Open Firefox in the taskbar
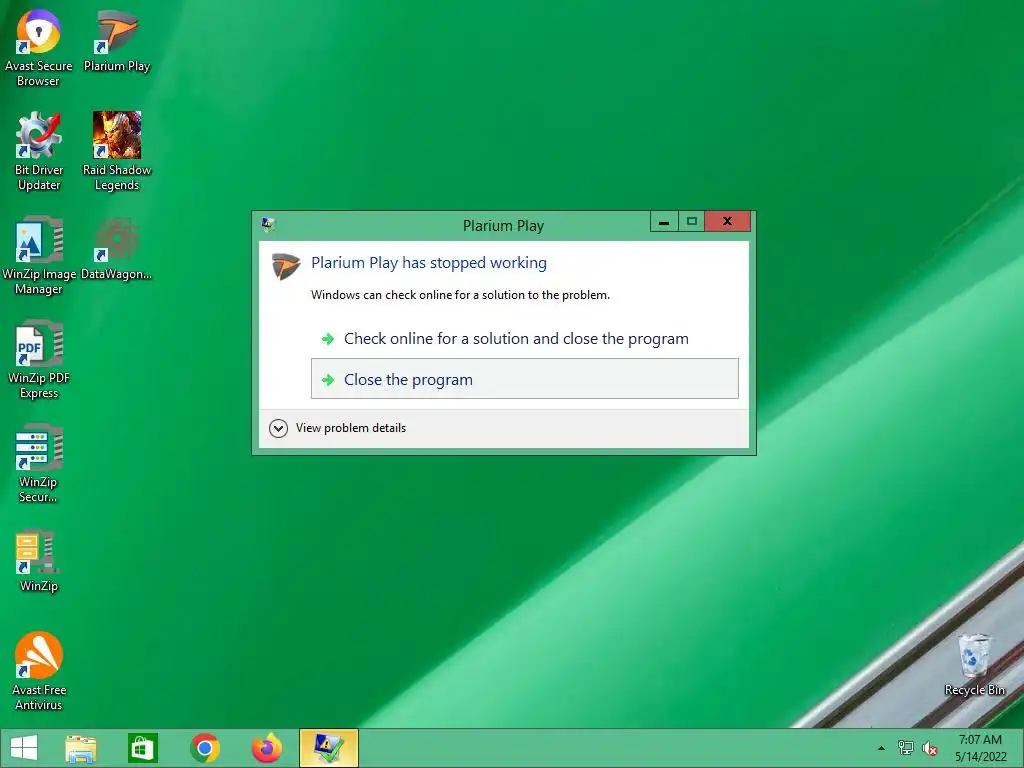Viewport: 1024px width, 768px height. [266, 748]
